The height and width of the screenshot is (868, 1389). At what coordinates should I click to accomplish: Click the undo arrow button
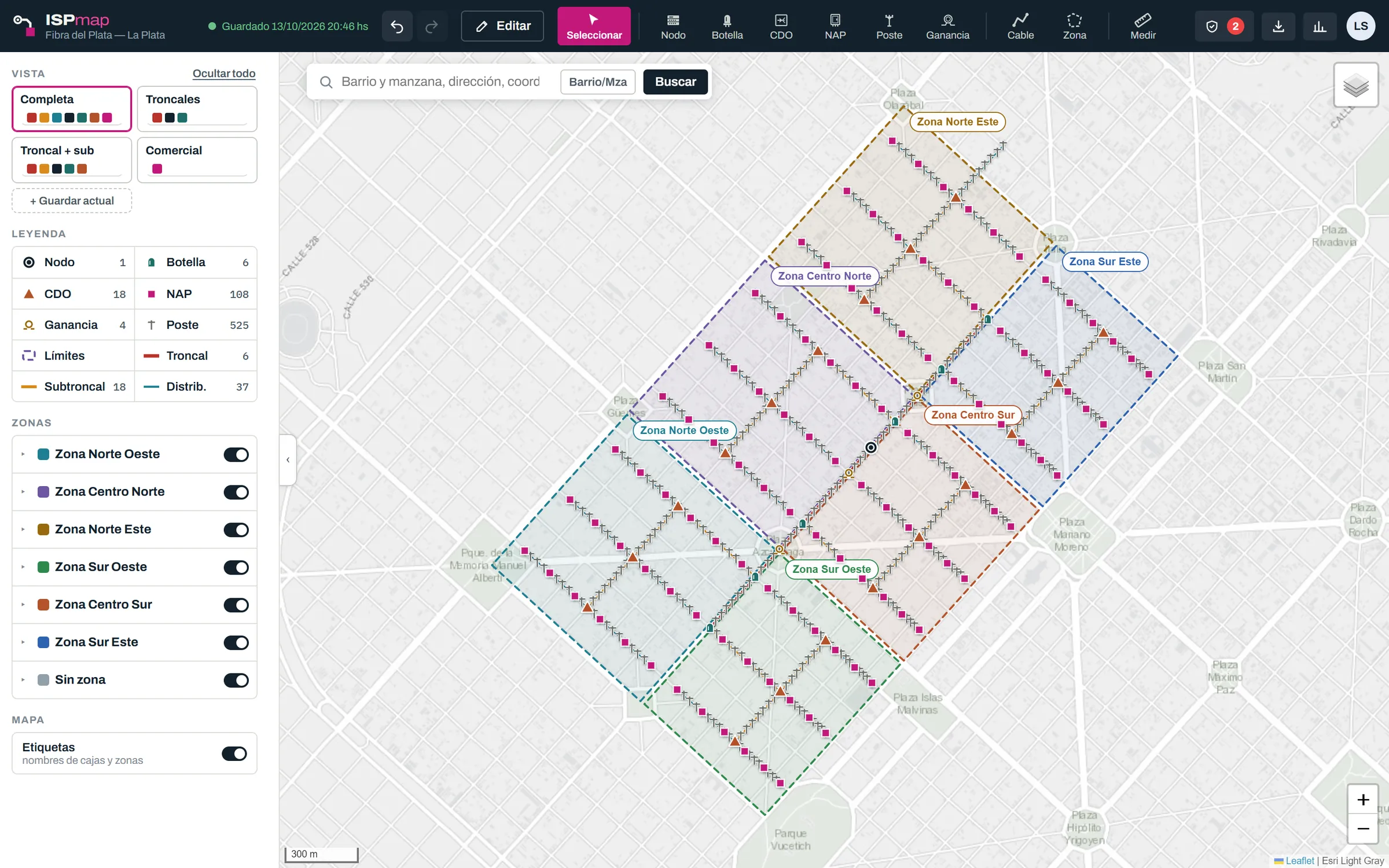[x=397, y=26]
